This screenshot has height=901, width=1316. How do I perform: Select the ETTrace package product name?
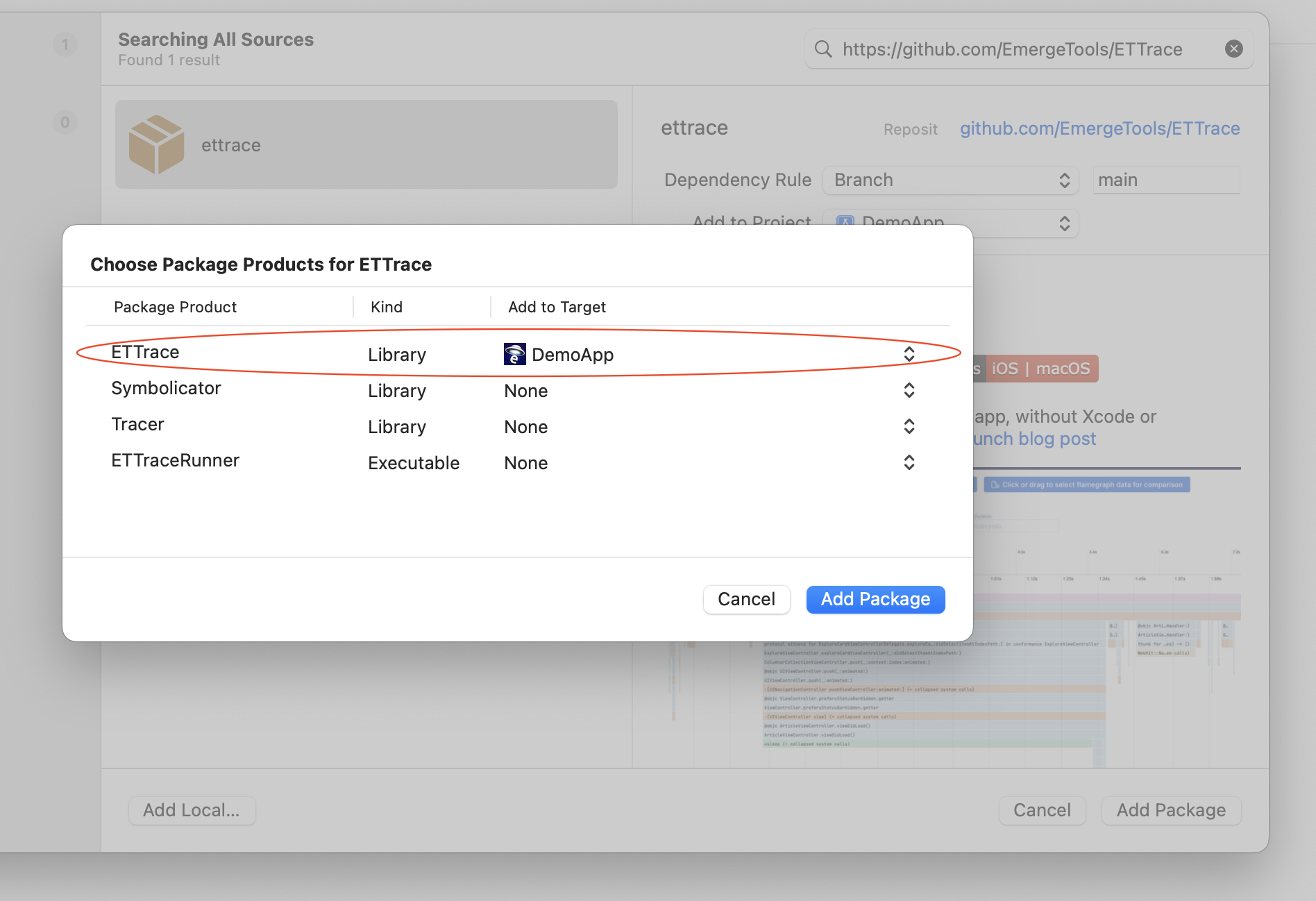[145, 352]
